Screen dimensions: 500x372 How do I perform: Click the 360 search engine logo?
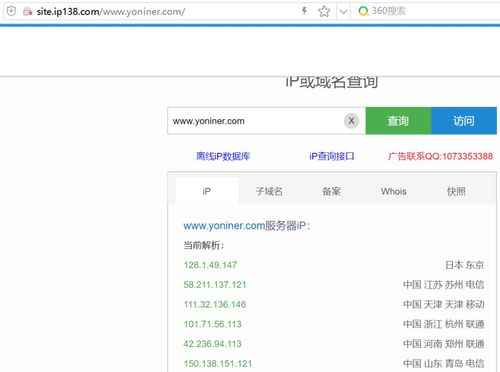[363, 11]
